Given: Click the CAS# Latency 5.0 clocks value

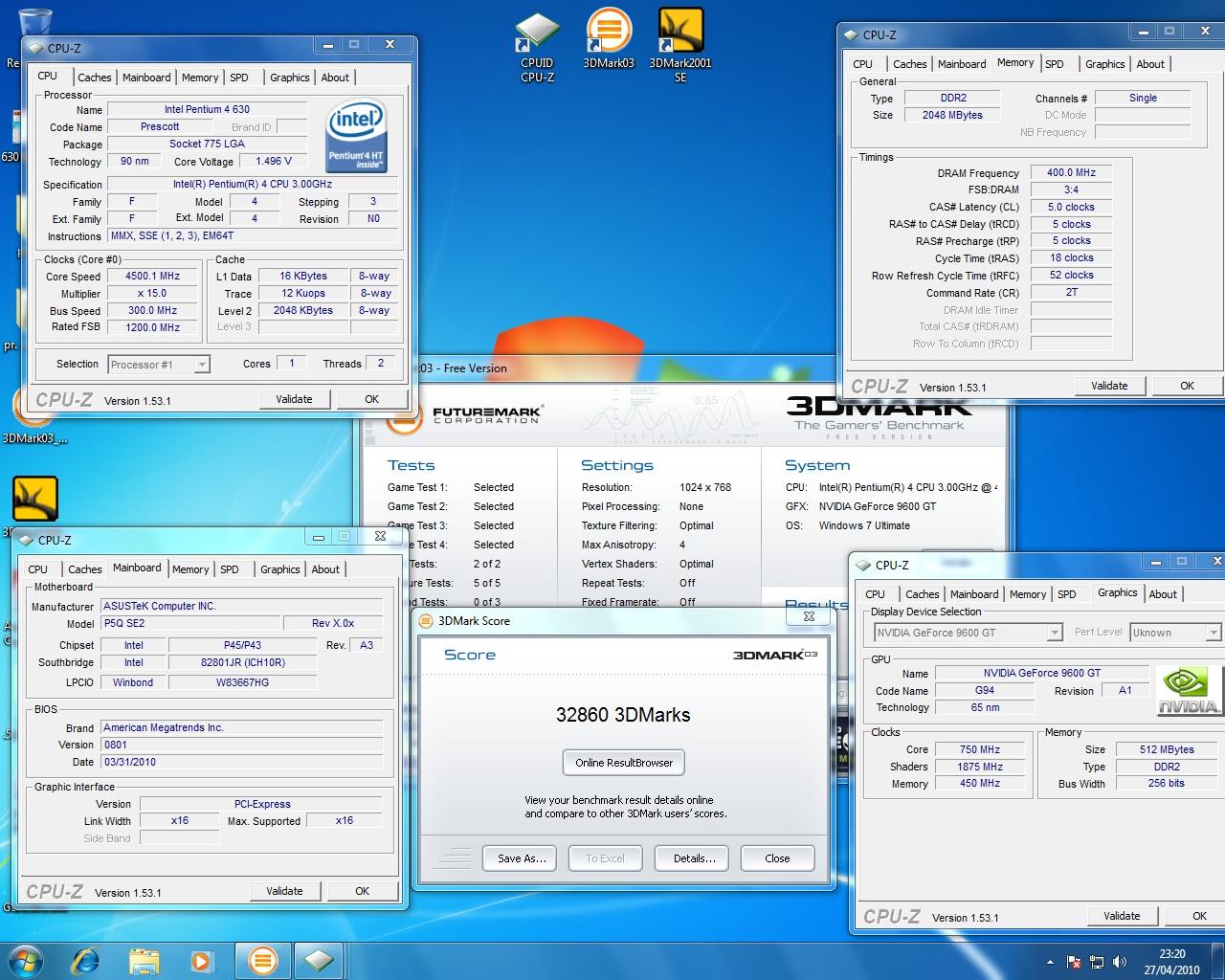Looking at the screenshot, I should click(x=1071, y=207).
